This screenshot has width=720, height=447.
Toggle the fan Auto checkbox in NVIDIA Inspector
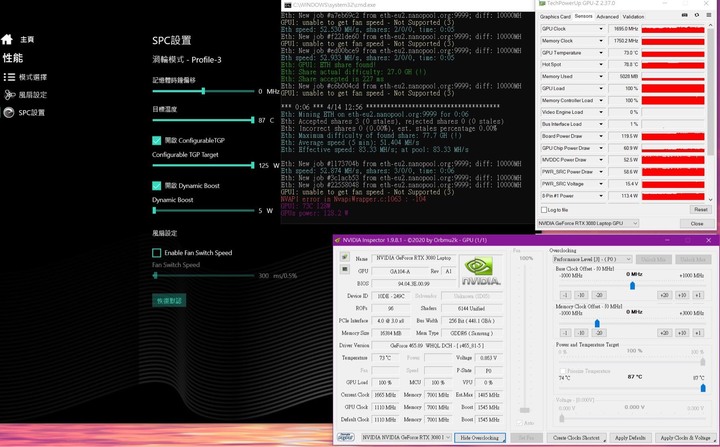[519, 423]
